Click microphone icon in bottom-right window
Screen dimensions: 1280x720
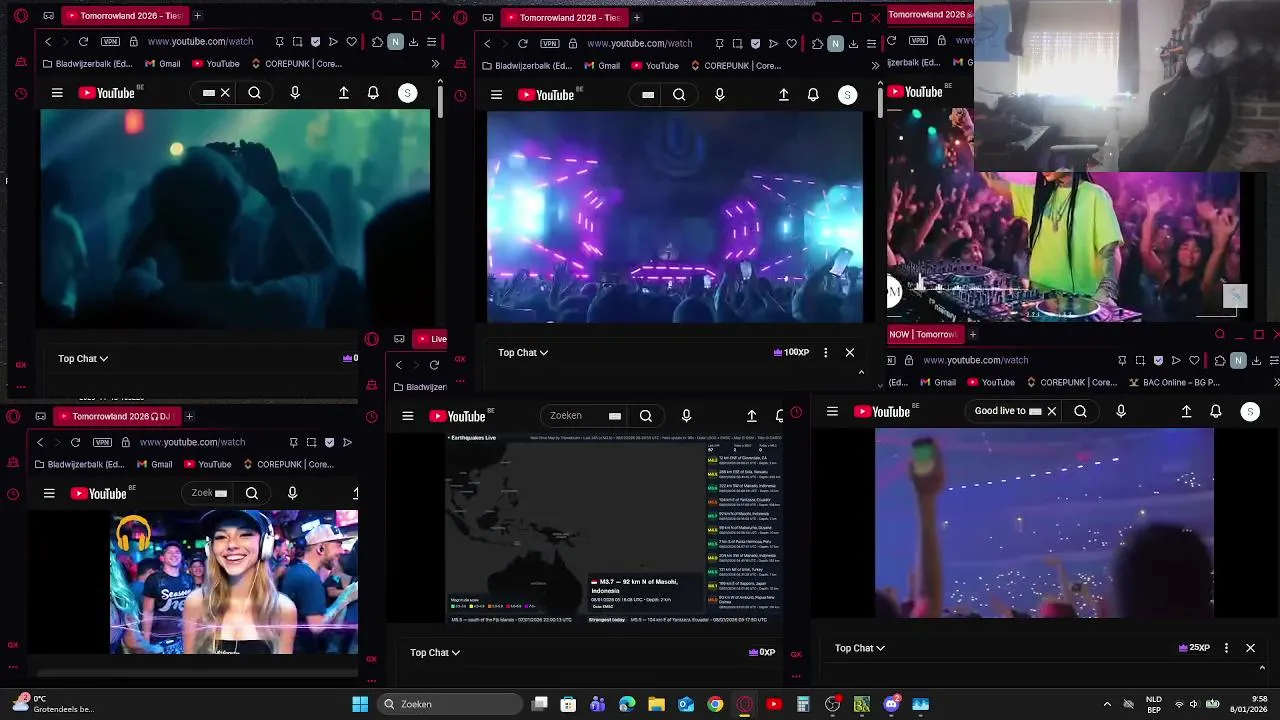(x=1120, y=411)
